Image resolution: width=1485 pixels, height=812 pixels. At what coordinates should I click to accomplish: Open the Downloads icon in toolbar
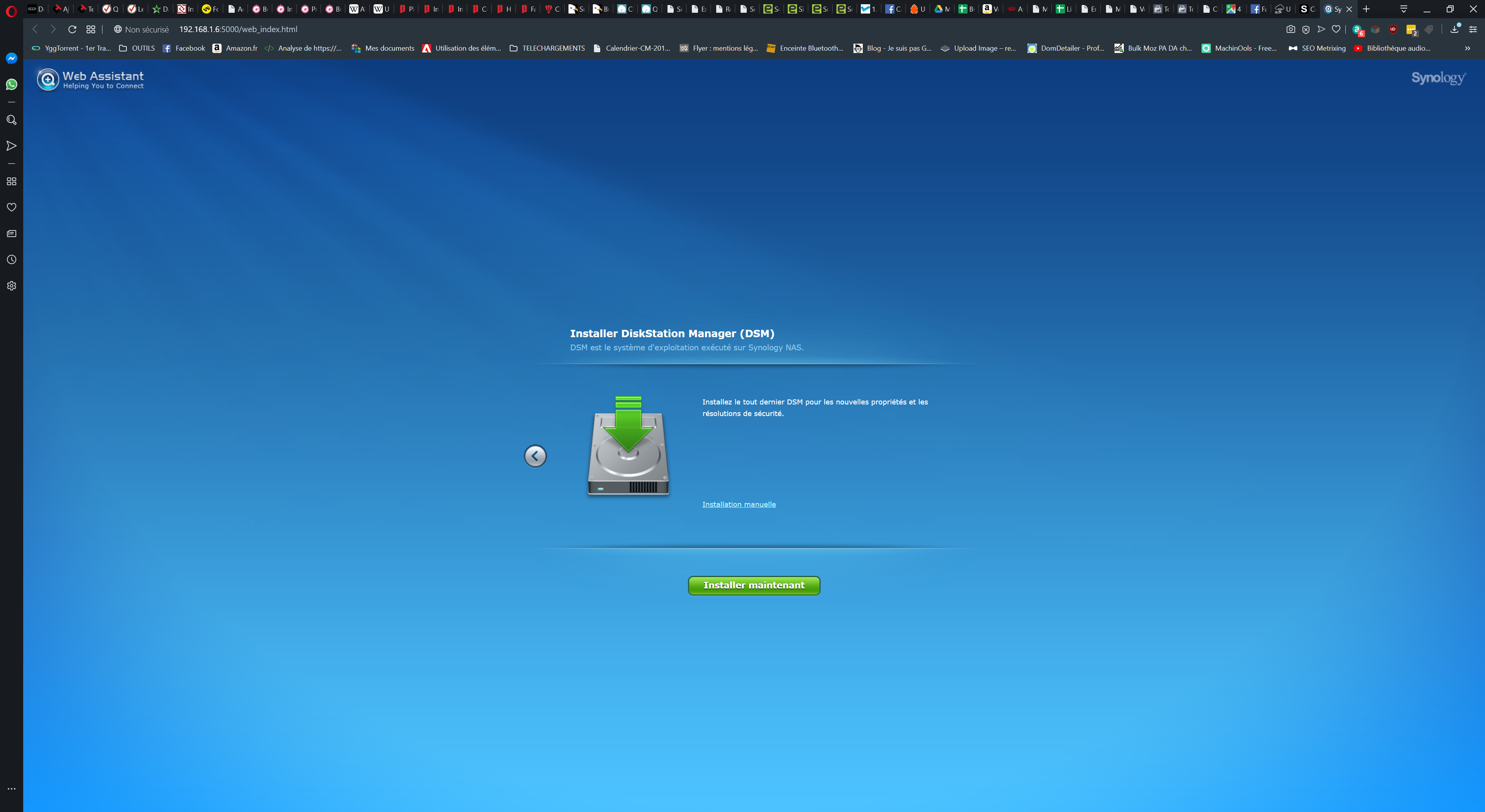pos(1454,29)
